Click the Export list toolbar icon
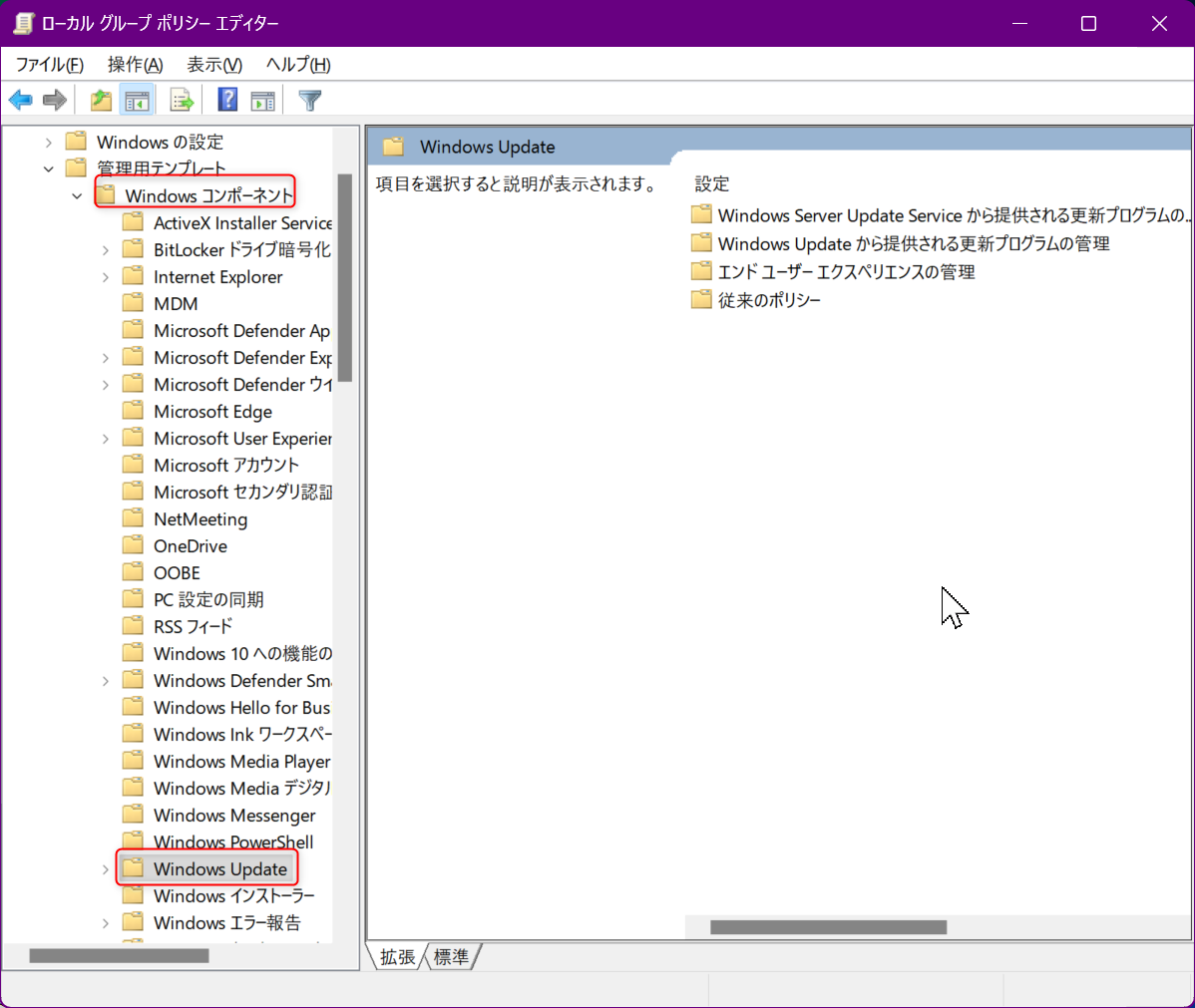Viewport: 1195px width, 1008px height. click(x=182, y=100)
